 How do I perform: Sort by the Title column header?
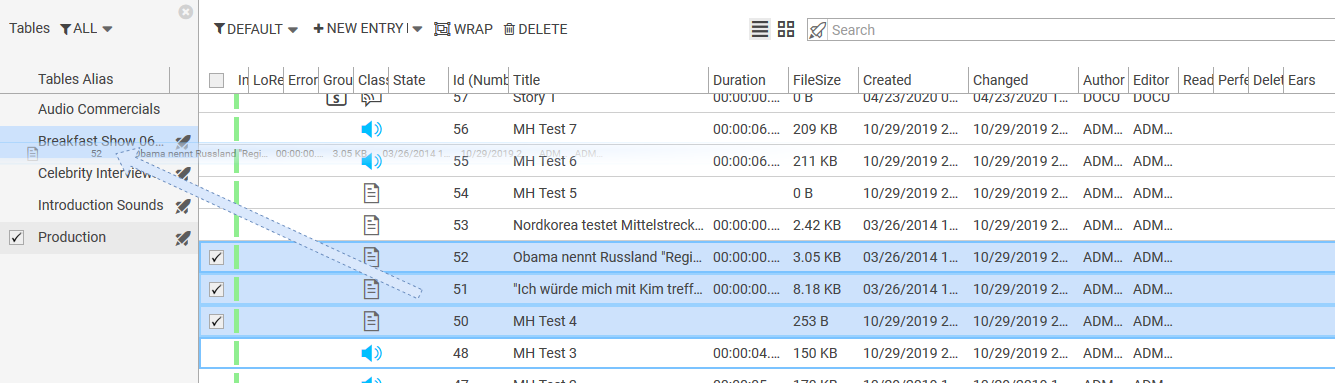[x=527, y=80]
